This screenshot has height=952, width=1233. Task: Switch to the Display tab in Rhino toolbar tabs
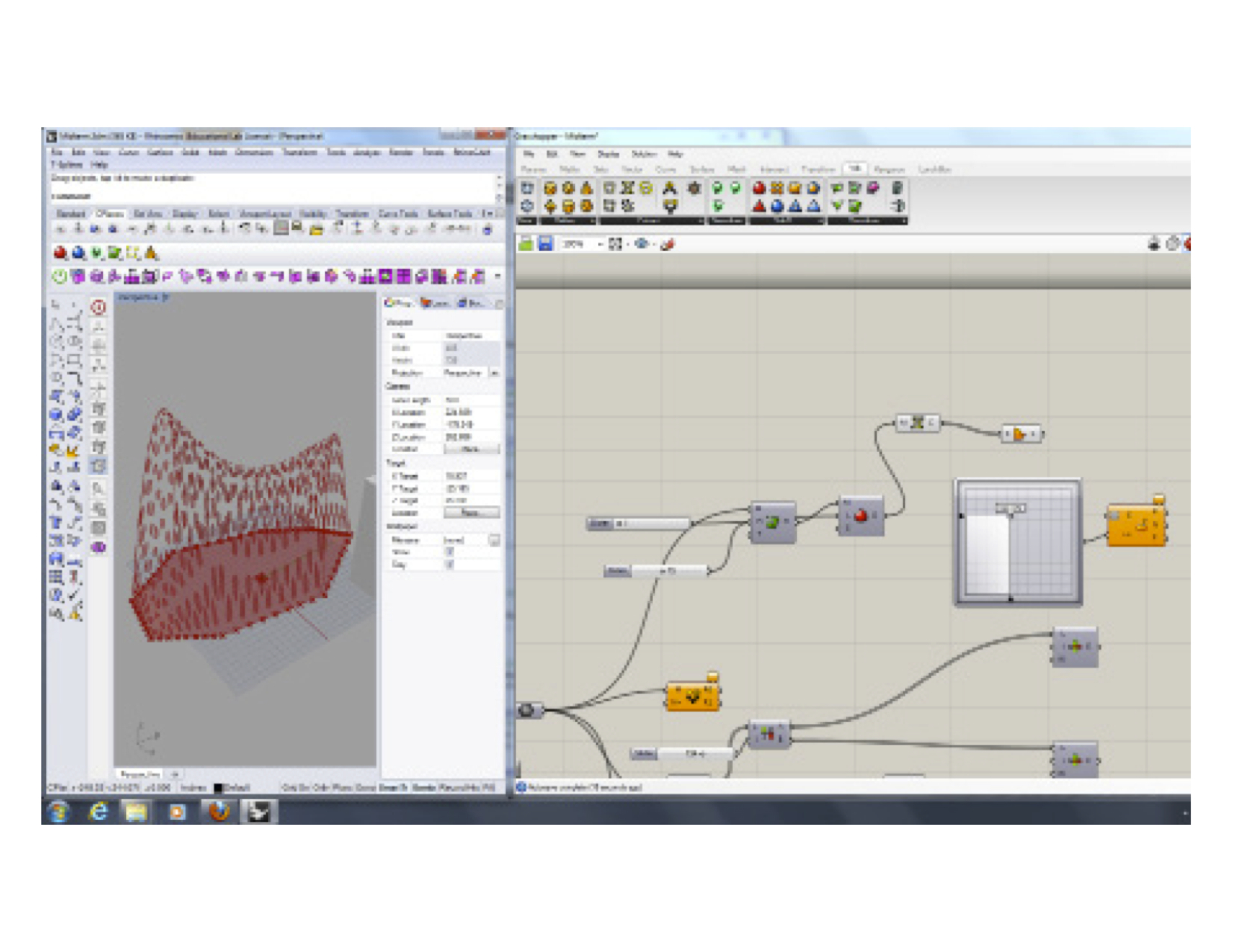[x=184, y=214]
